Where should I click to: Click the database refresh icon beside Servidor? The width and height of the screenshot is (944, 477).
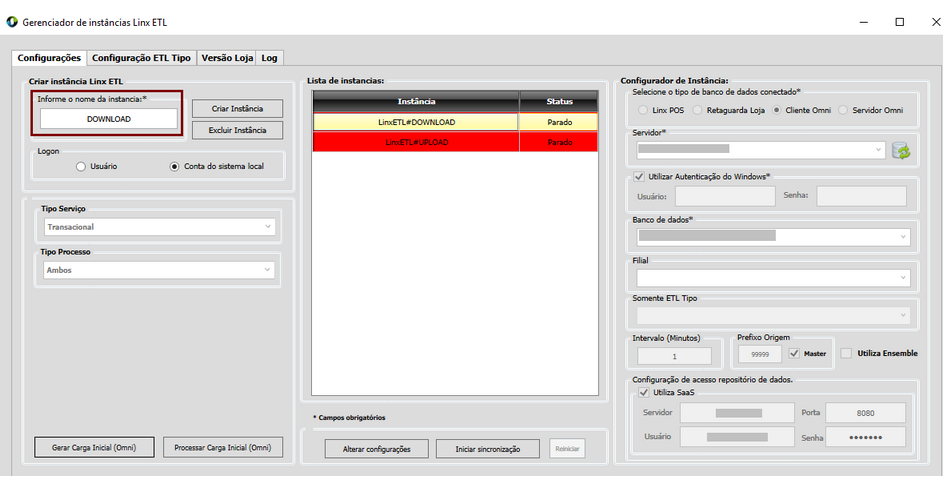point(901,151)
